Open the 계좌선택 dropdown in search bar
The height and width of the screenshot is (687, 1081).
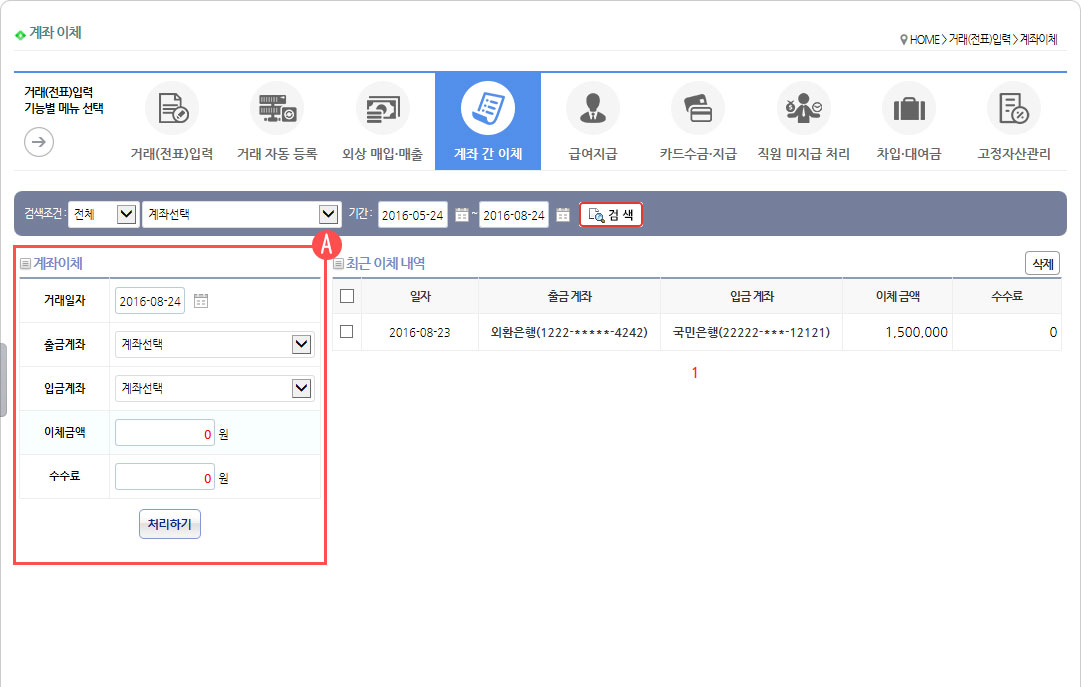pos(241,215)
